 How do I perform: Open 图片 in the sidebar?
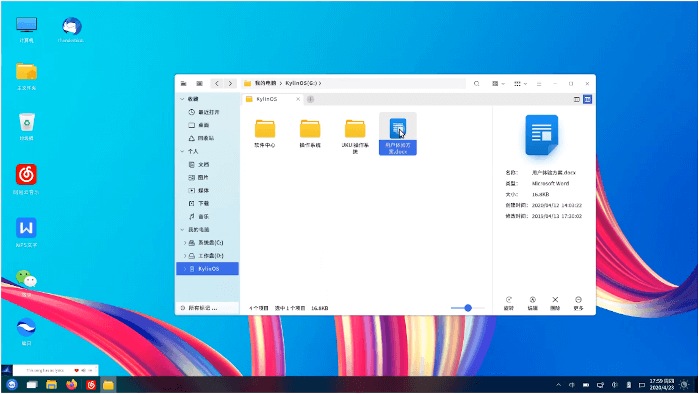tap(199, 177)
